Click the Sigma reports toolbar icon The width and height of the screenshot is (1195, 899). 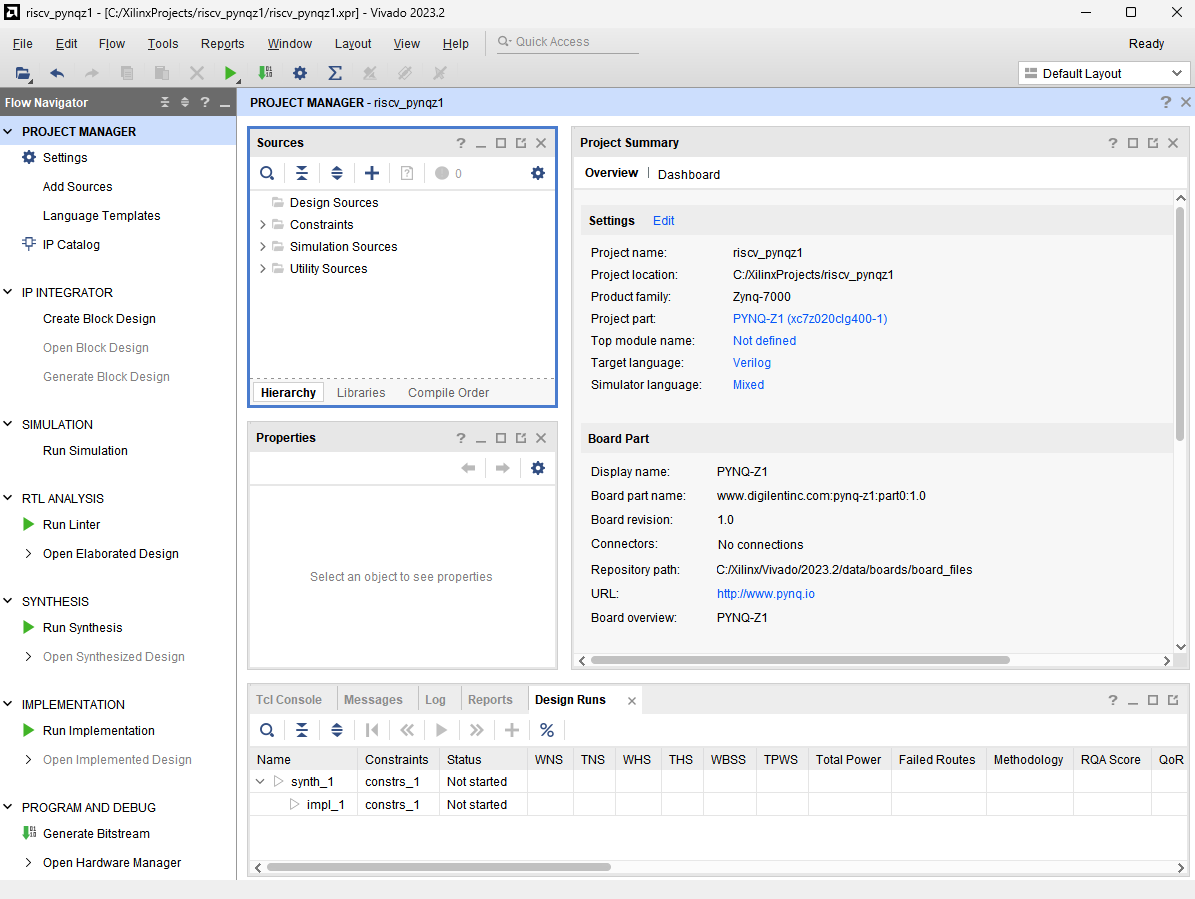click(x=335, y=73)
